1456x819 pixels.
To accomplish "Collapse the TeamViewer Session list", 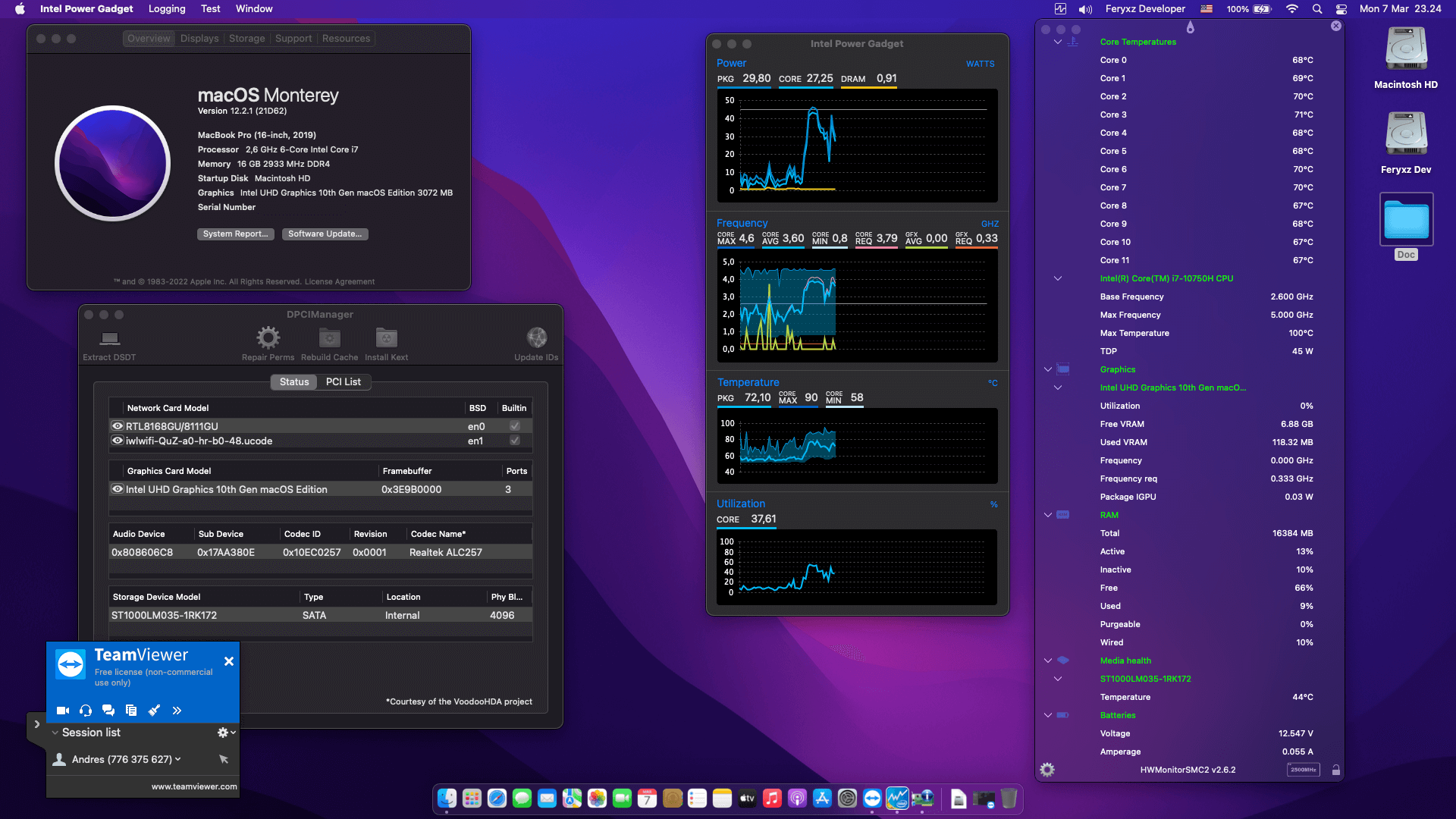I will (x=55, y=733).
